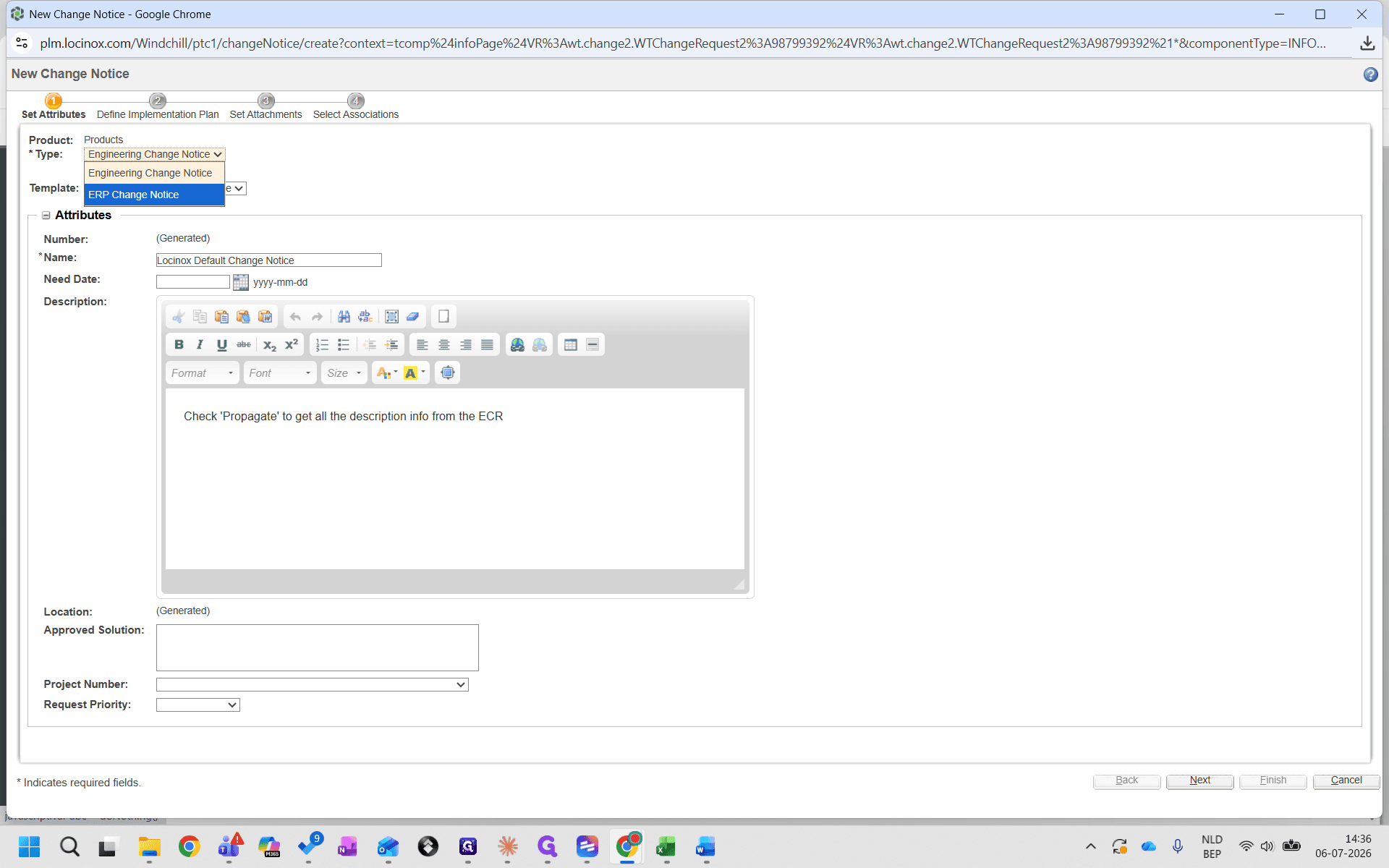Open the Size dropdown in editor
The image size is (1389, 868).
point(344,373)
